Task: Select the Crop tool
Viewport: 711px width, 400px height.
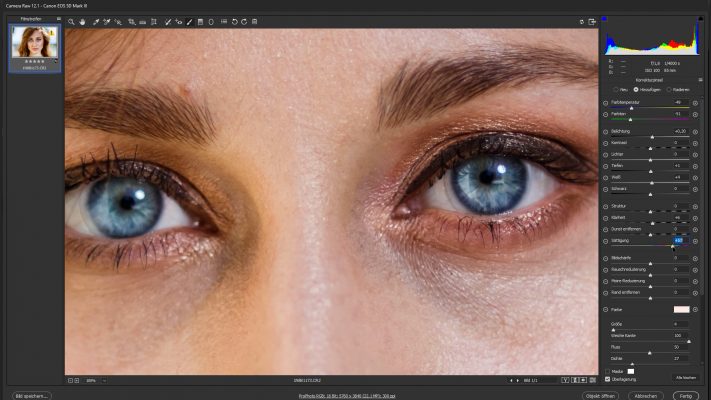Action: (x=131, y=21)
